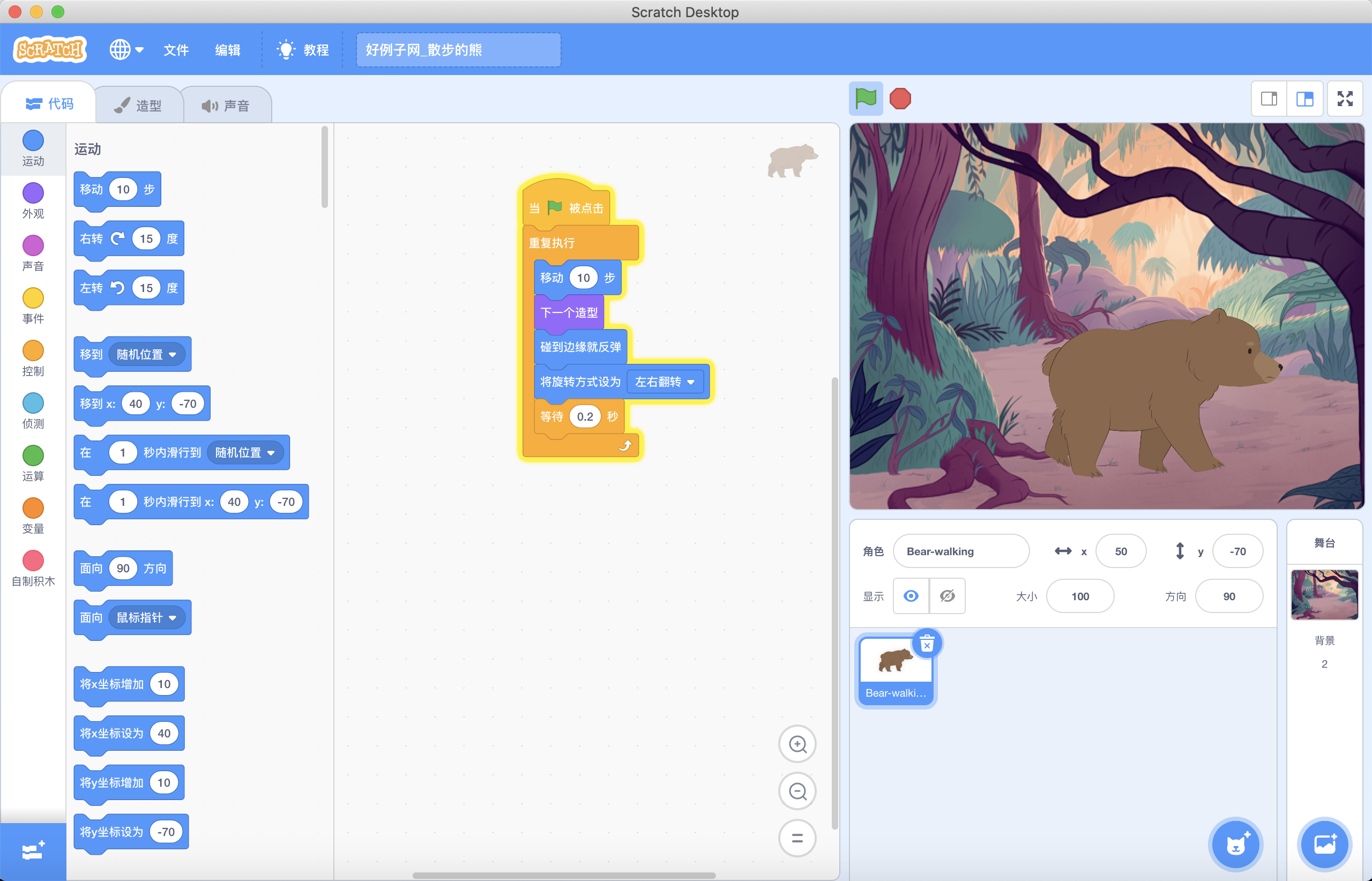Click the block palette vertical scrollbar
This screenshot has height=881, width=1372.
324,167
